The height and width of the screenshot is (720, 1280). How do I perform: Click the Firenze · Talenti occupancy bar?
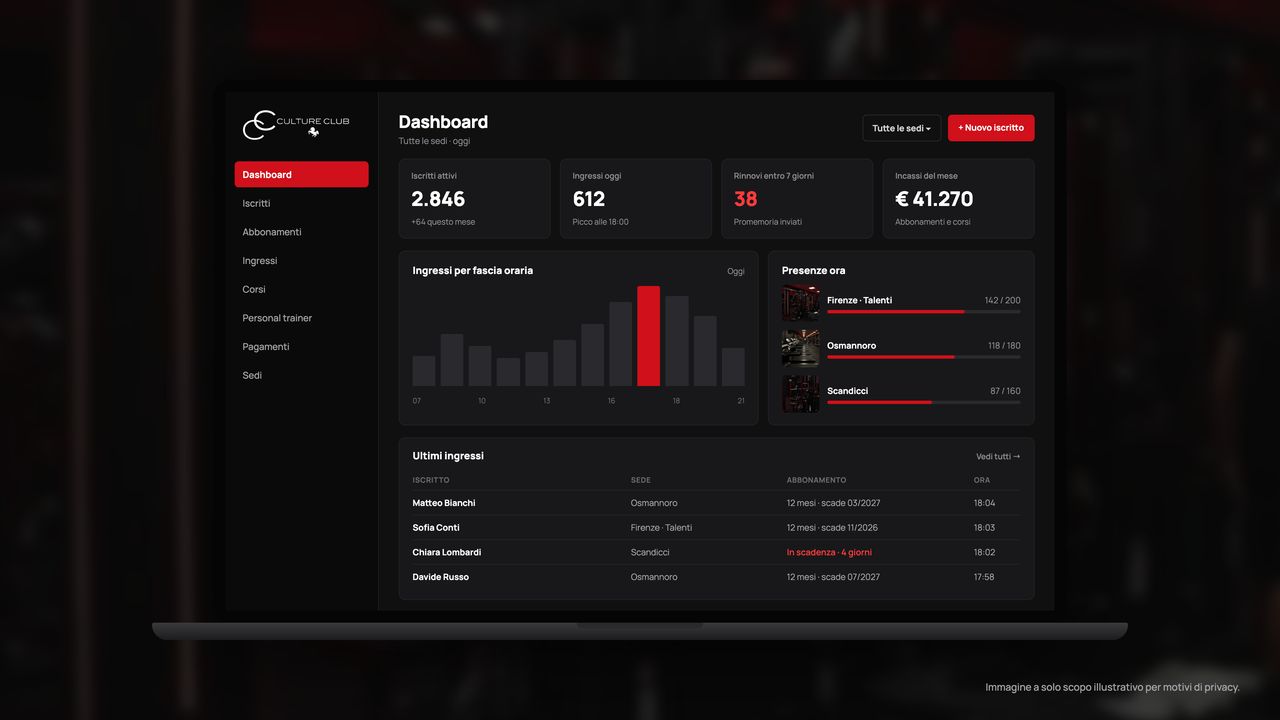coord(924,312)
